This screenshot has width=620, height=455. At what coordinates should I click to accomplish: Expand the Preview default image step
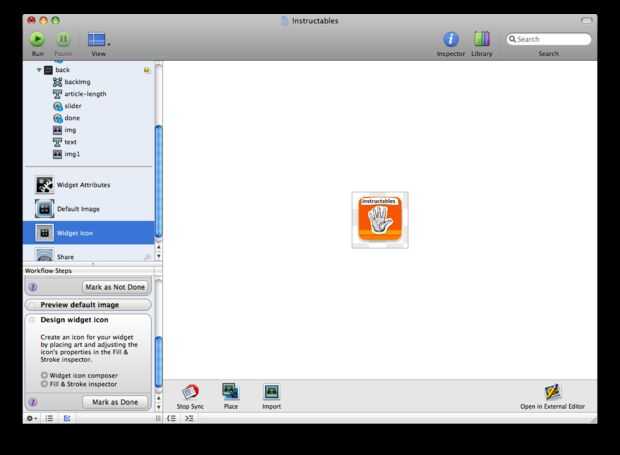pos(88,305)
